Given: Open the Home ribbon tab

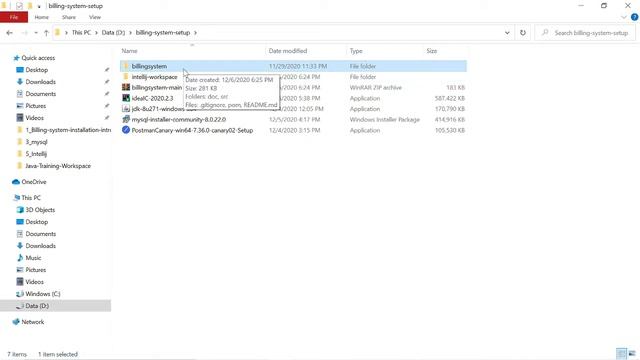Looking at the screenshot, I should (42, 17).
